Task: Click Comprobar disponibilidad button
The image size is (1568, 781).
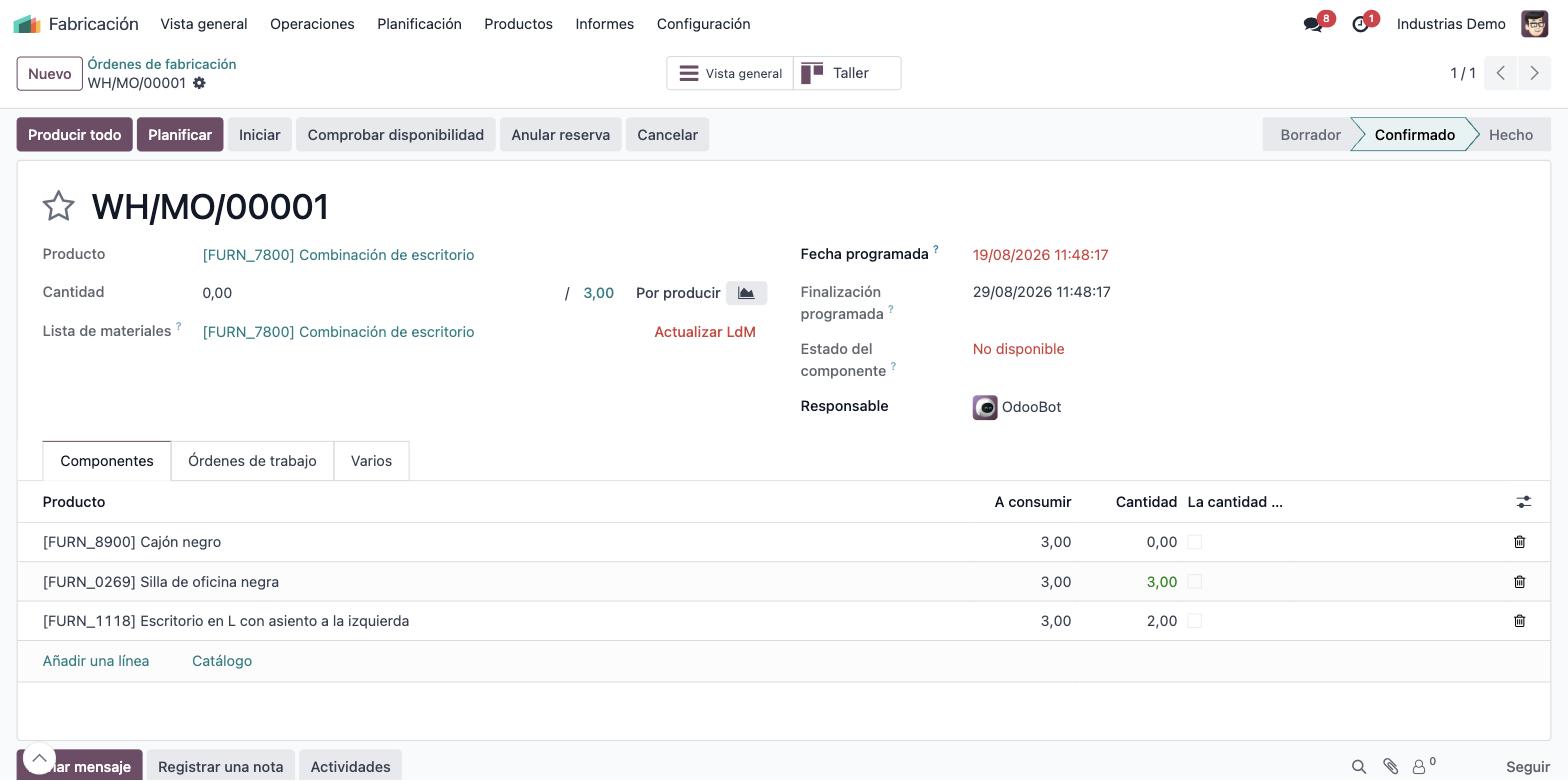Action: tap(395, 135)
